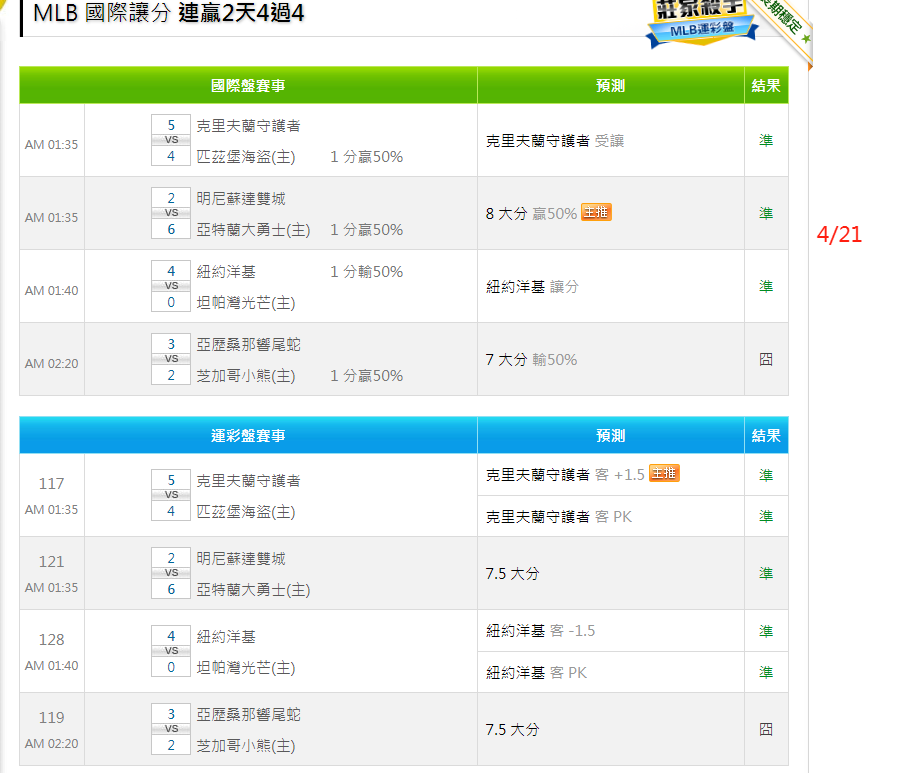
Task: Click the AM 01:35 time of the 國際盤 亞特蘭大勇士 game
Action: point(51,217)
